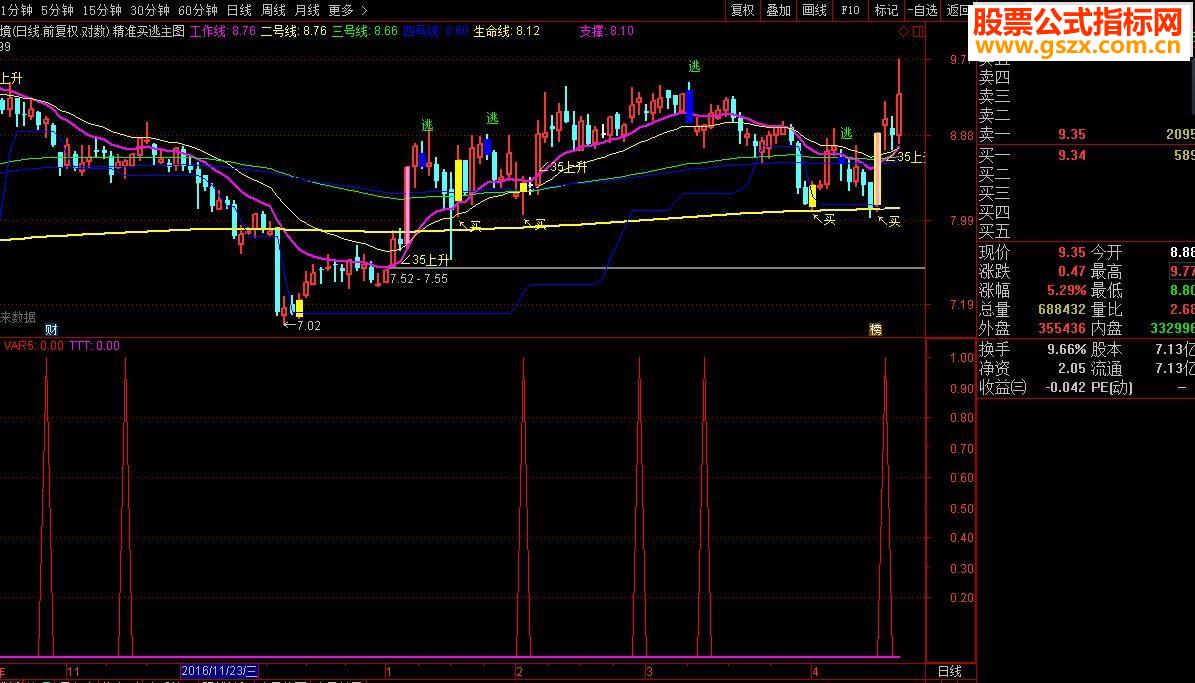This screenshot has width=1195, height=683.
Task: Switch to the 1分钟 period tab
Action: (x=16, y=10)
